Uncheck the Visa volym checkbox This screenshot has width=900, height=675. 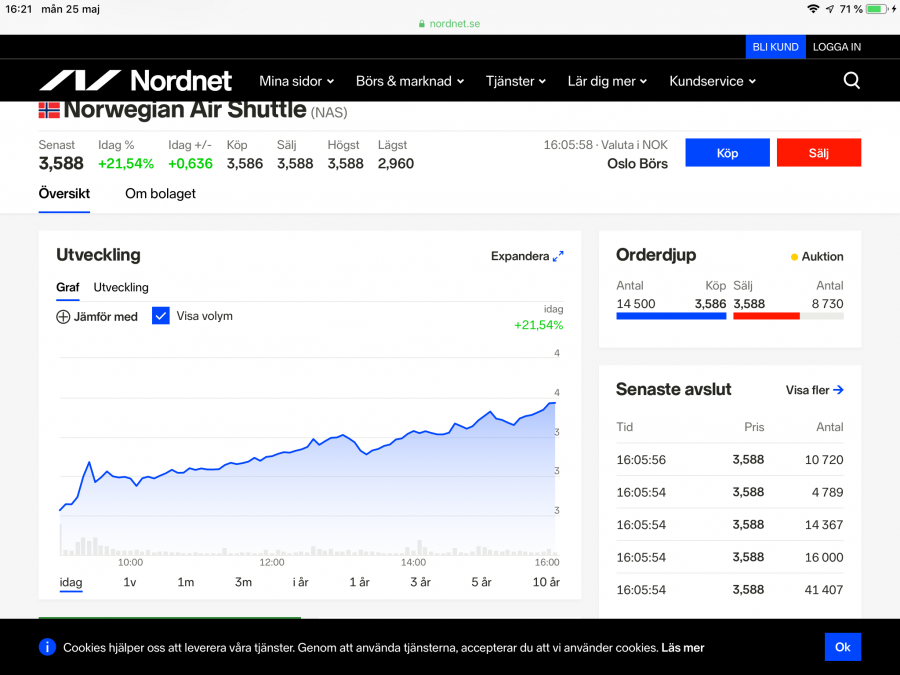(x=161, y=316)
